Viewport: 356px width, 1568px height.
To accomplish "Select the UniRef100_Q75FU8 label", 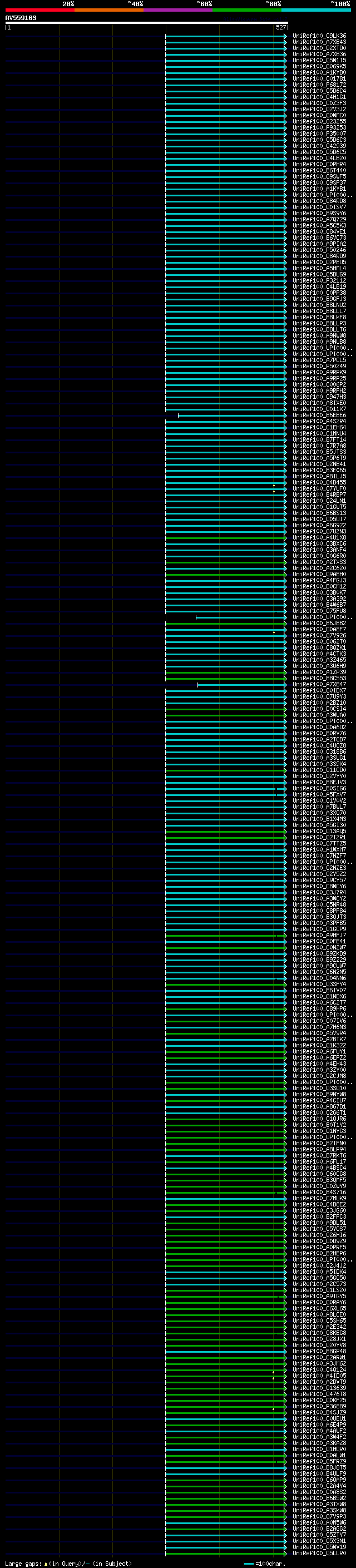I will tap(319, 611).
